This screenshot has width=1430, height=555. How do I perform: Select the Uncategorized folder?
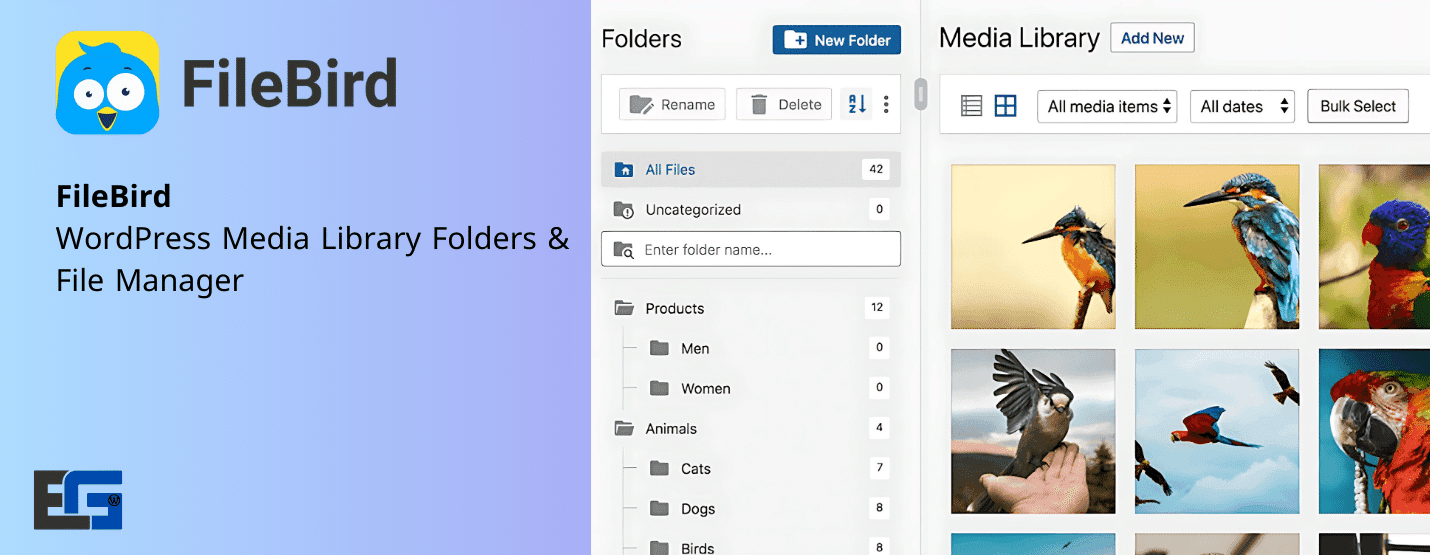pyautogui.click(x=692, y=210)
